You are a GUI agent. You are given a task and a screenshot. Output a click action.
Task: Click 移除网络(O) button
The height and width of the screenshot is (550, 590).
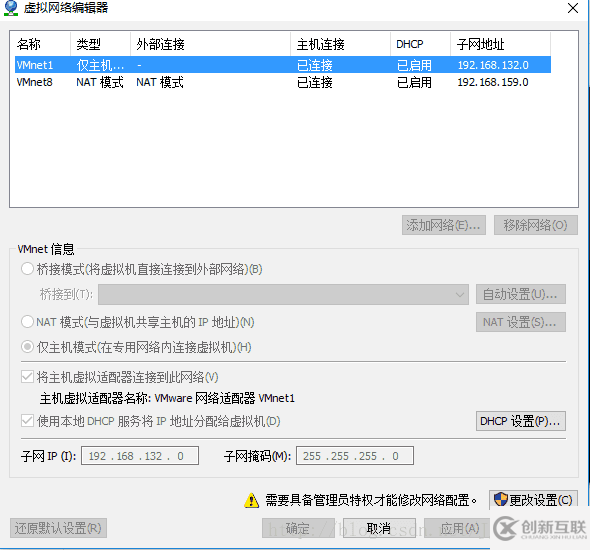click(x=535, y=225)
